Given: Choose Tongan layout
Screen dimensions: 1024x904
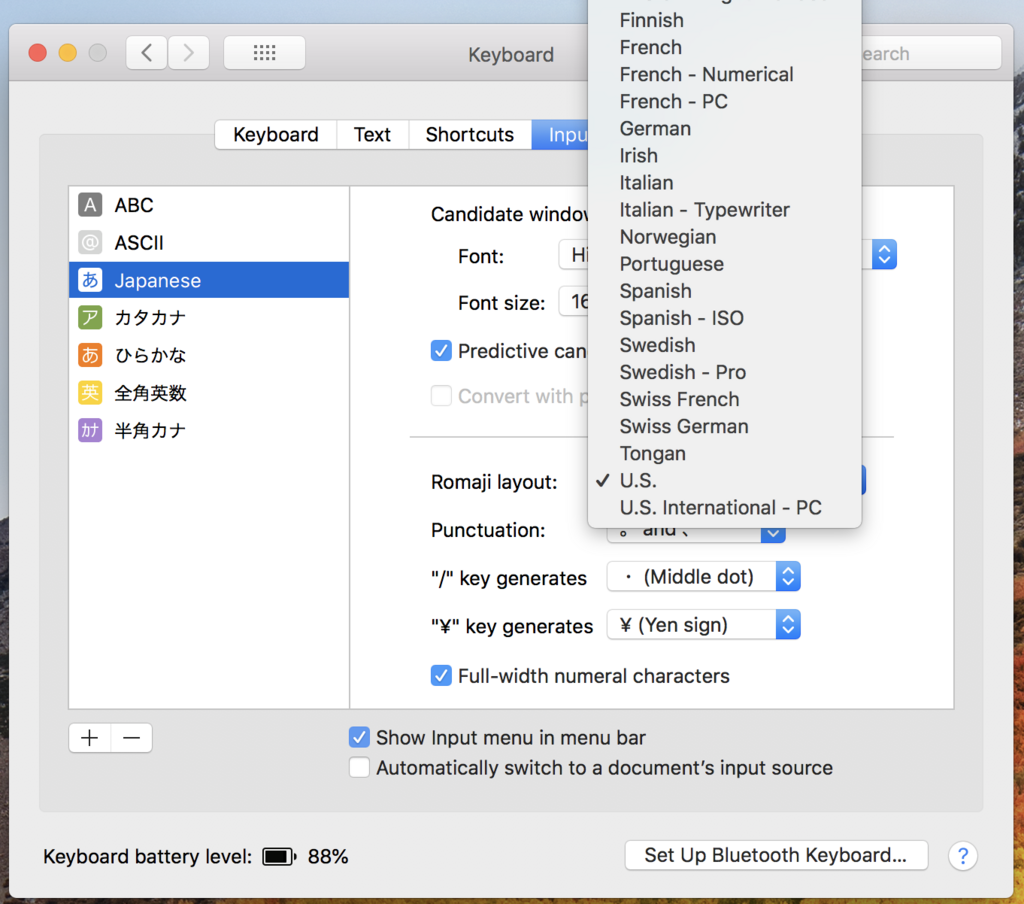Looking at the screenshot, I should pos(724,453).
